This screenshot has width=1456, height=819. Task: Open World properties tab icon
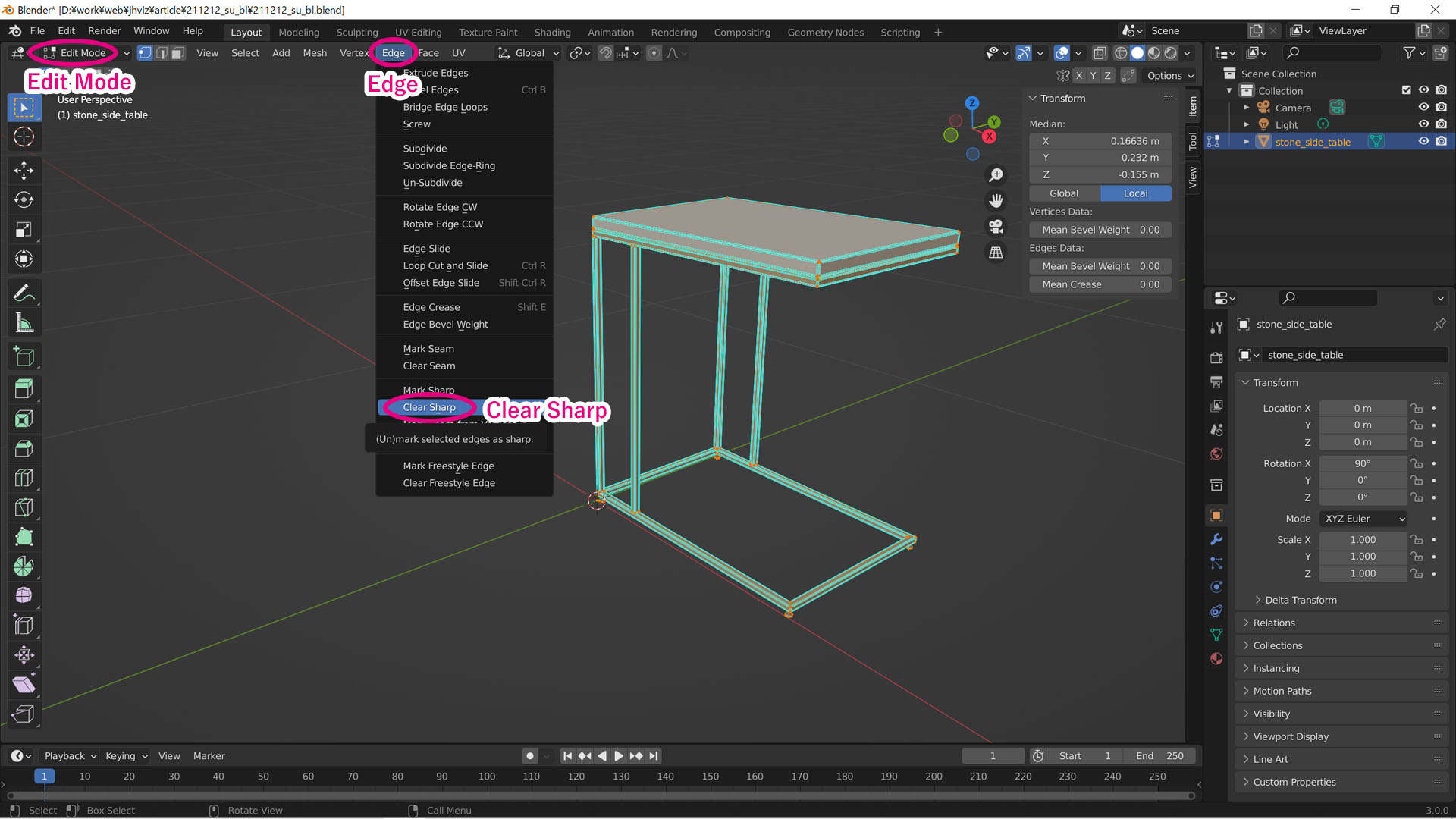(x=1216, y=453)
